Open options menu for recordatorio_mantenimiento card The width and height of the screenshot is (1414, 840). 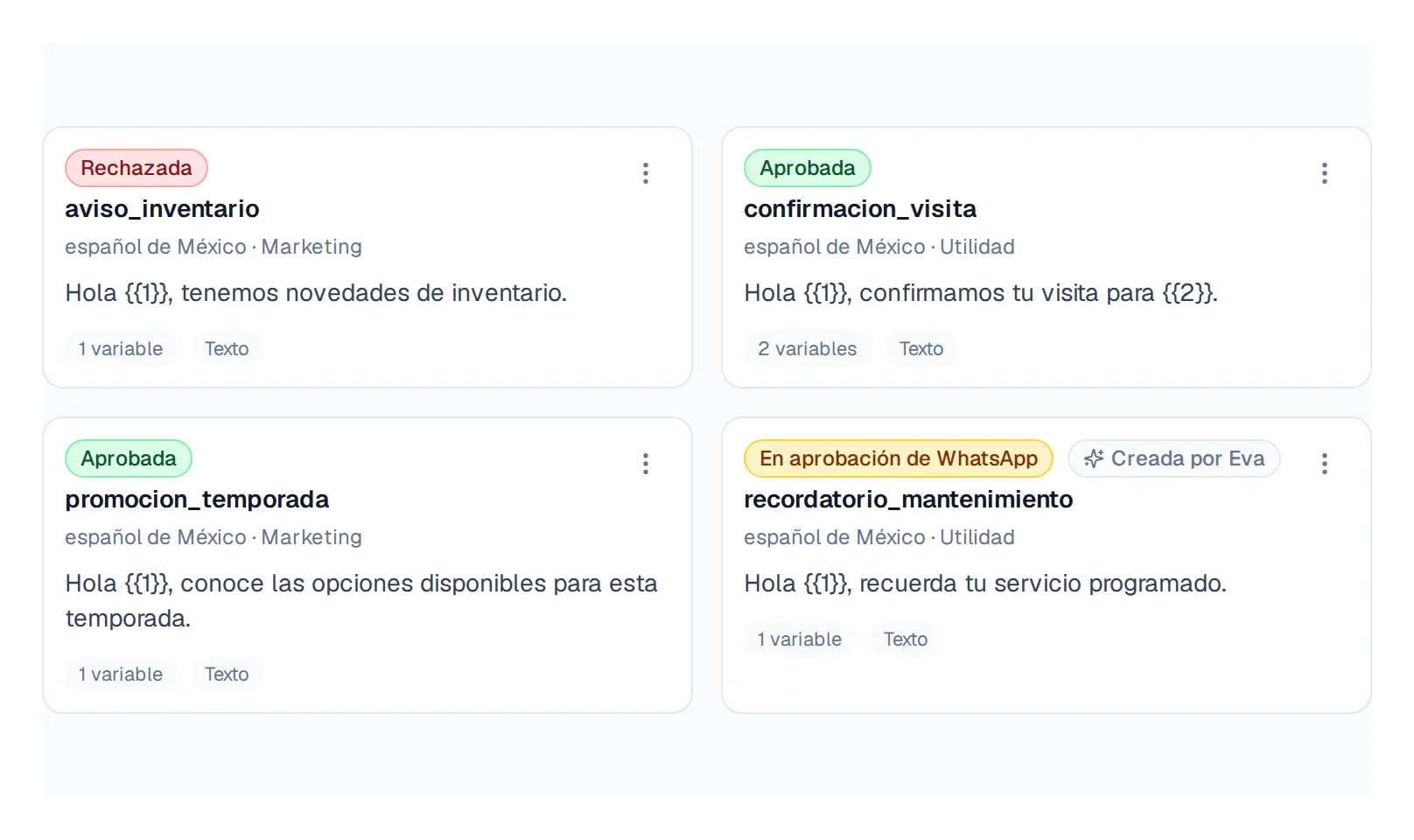click(1325, 464)
